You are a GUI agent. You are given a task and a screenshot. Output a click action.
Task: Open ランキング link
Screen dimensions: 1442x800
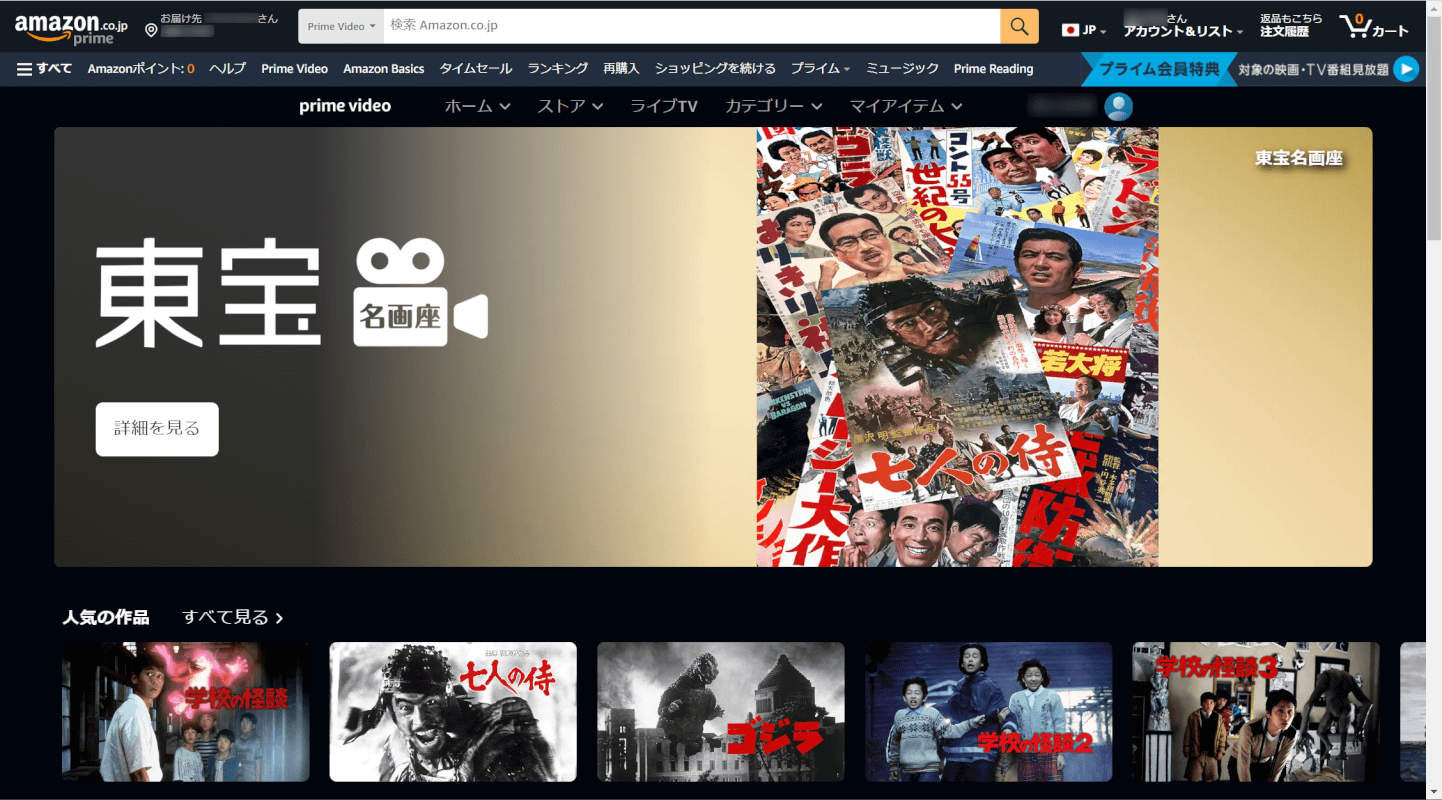[x=558, y=69]
